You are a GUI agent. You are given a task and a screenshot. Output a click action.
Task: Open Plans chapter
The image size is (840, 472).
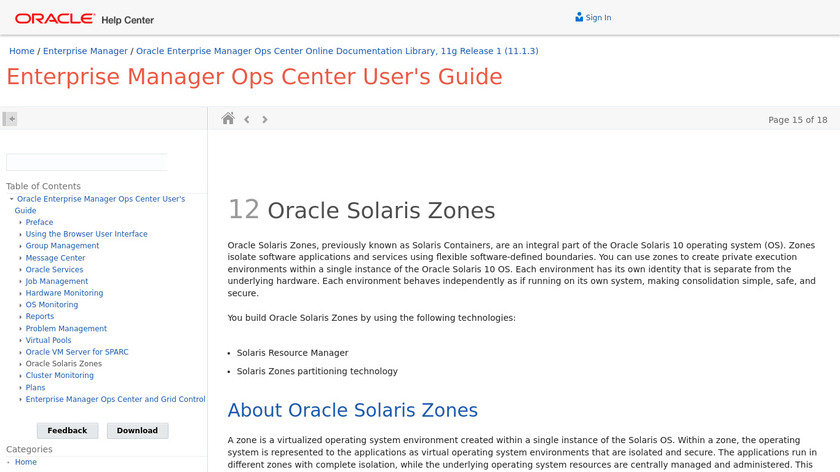(35, 387)
